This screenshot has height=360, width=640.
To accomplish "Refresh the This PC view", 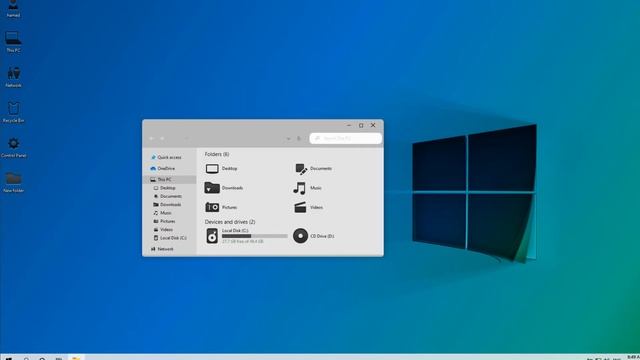I will (x=299, y=139).
